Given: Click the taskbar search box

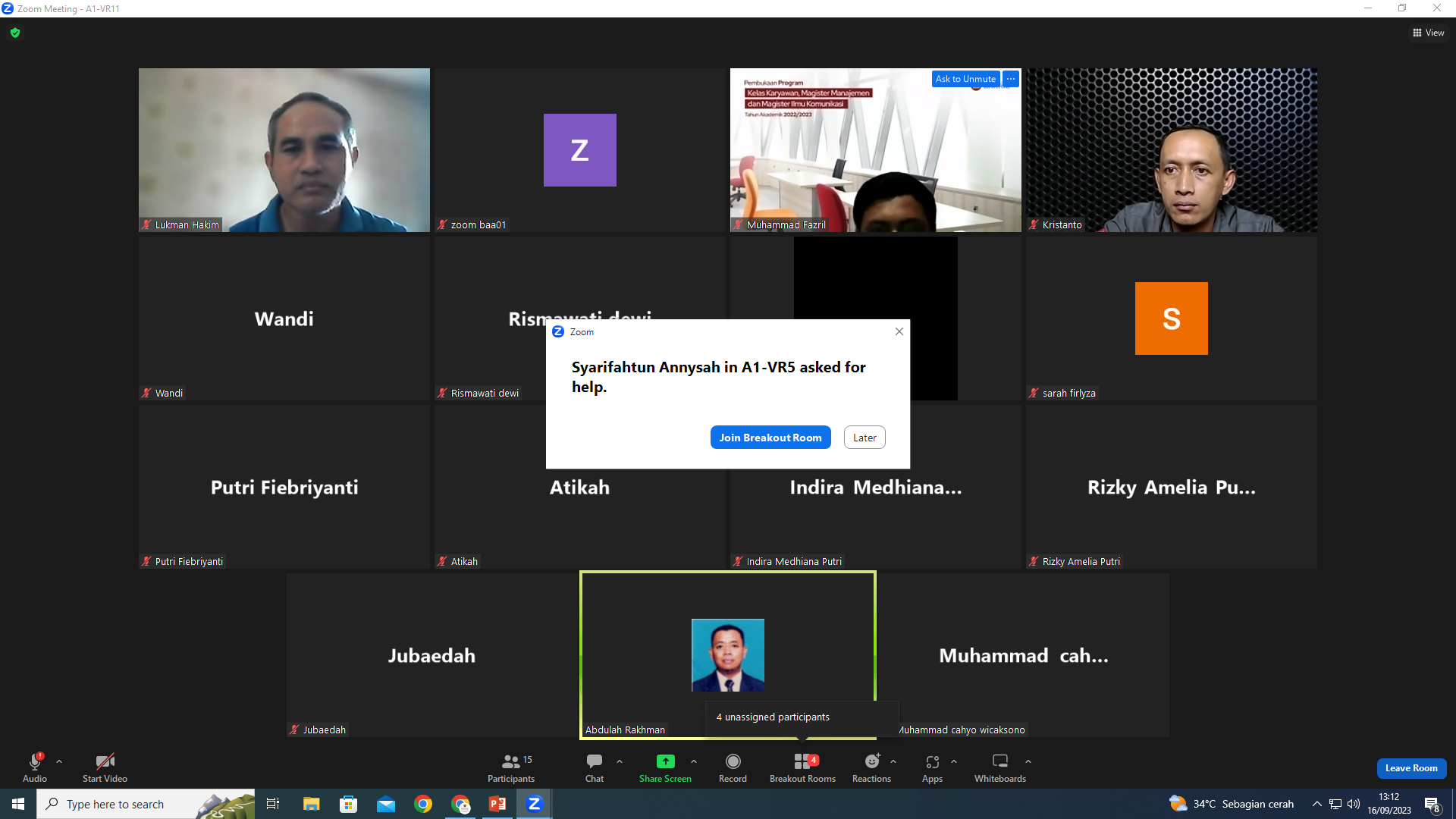Looking at the screenshot, I should click(146, 804).
